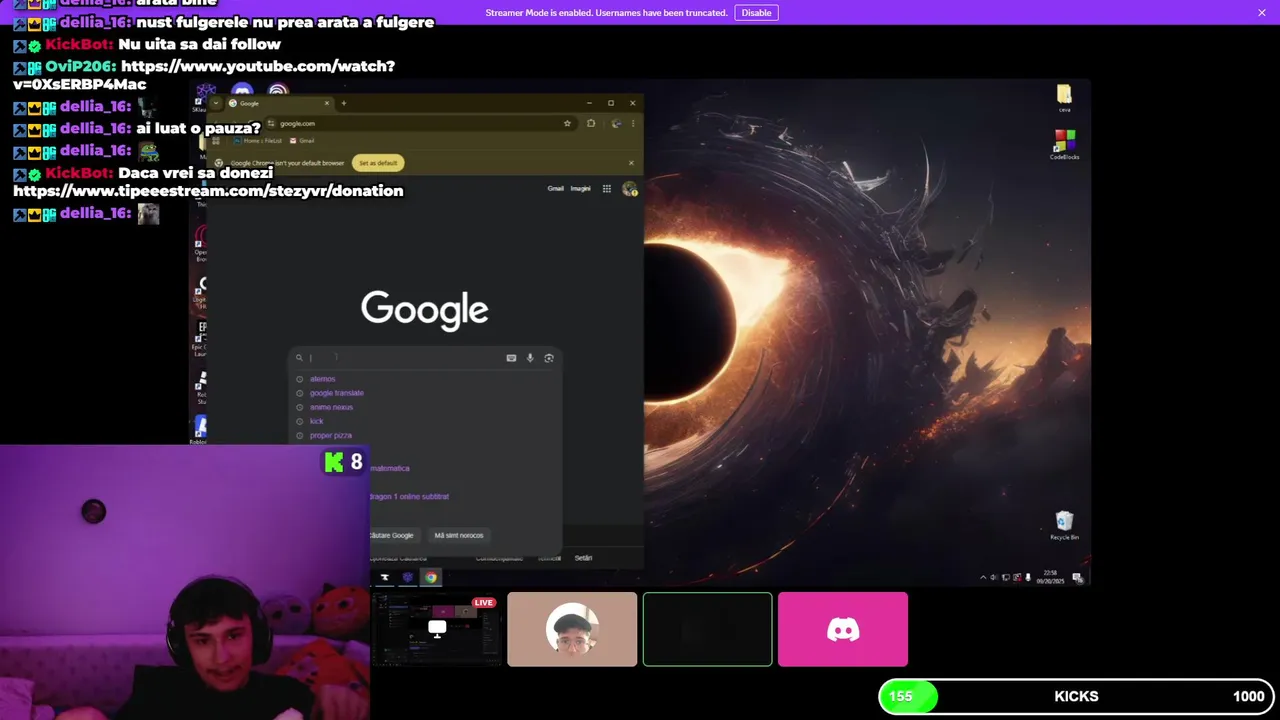The image size is (1280, 720).
Task: Open Chrome's three-dot menu
Action: click(x=632, y=123)
